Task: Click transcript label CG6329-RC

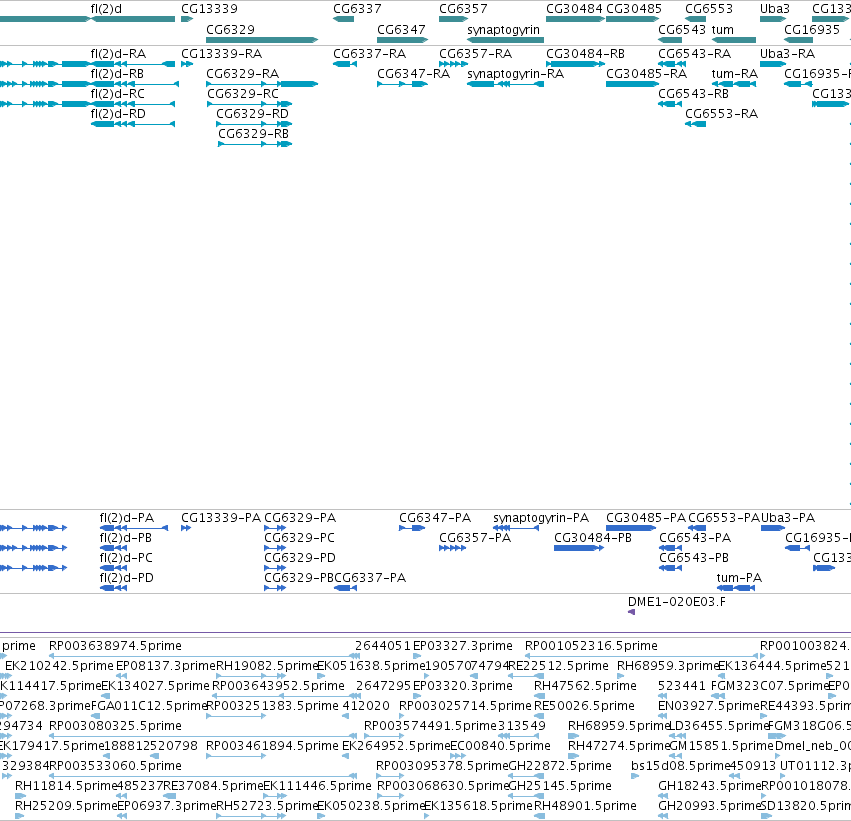Action: [243, 94]
